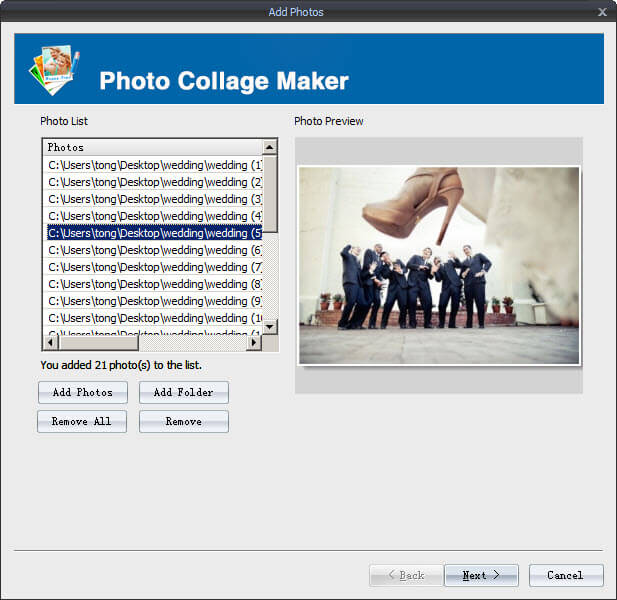Select the wedding (1) photo row
The width and height of the screenshot is (617, 600).
pos(153,165)
